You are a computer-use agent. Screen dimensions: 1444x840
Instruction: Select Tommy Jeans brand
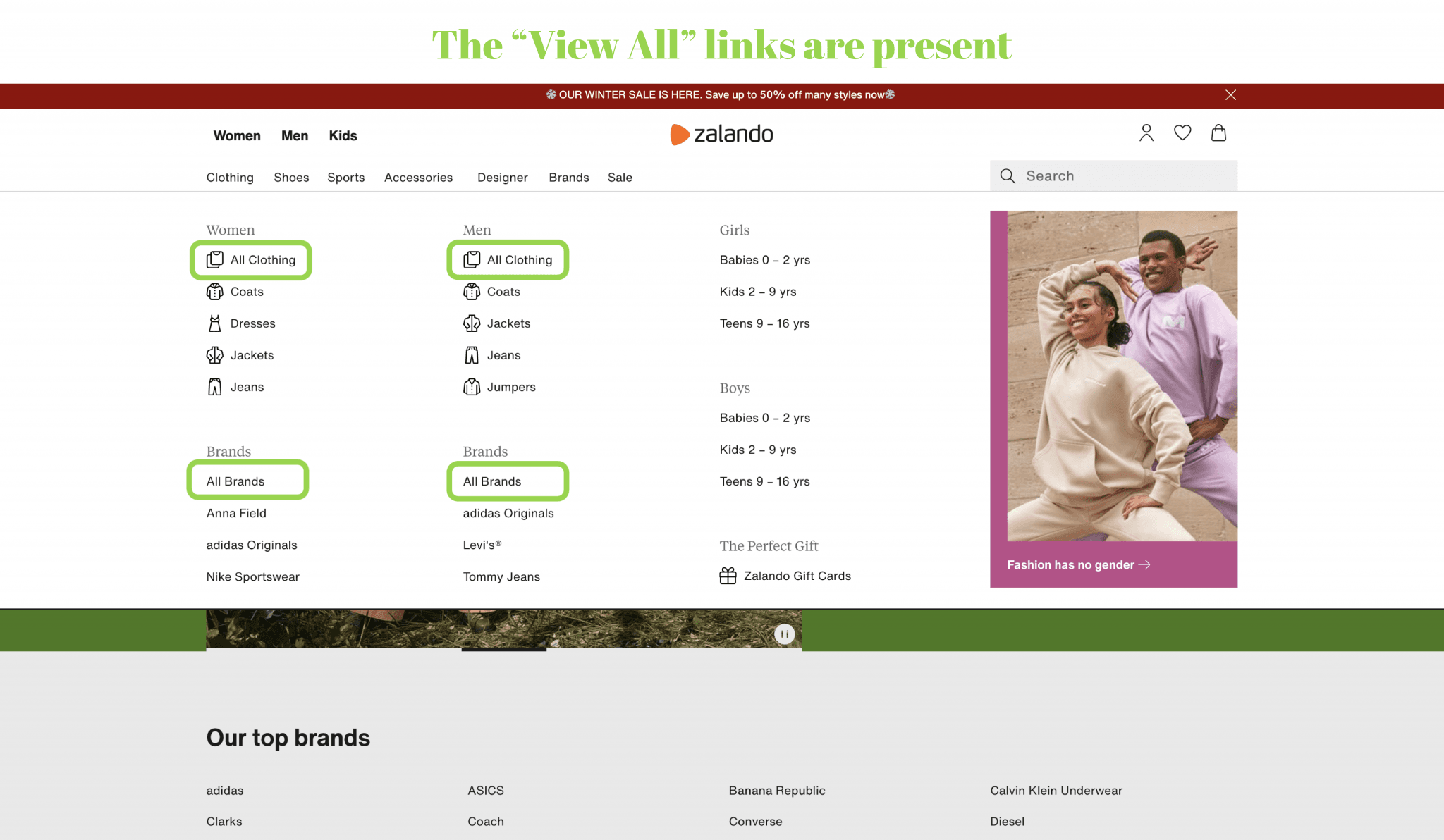501,576
